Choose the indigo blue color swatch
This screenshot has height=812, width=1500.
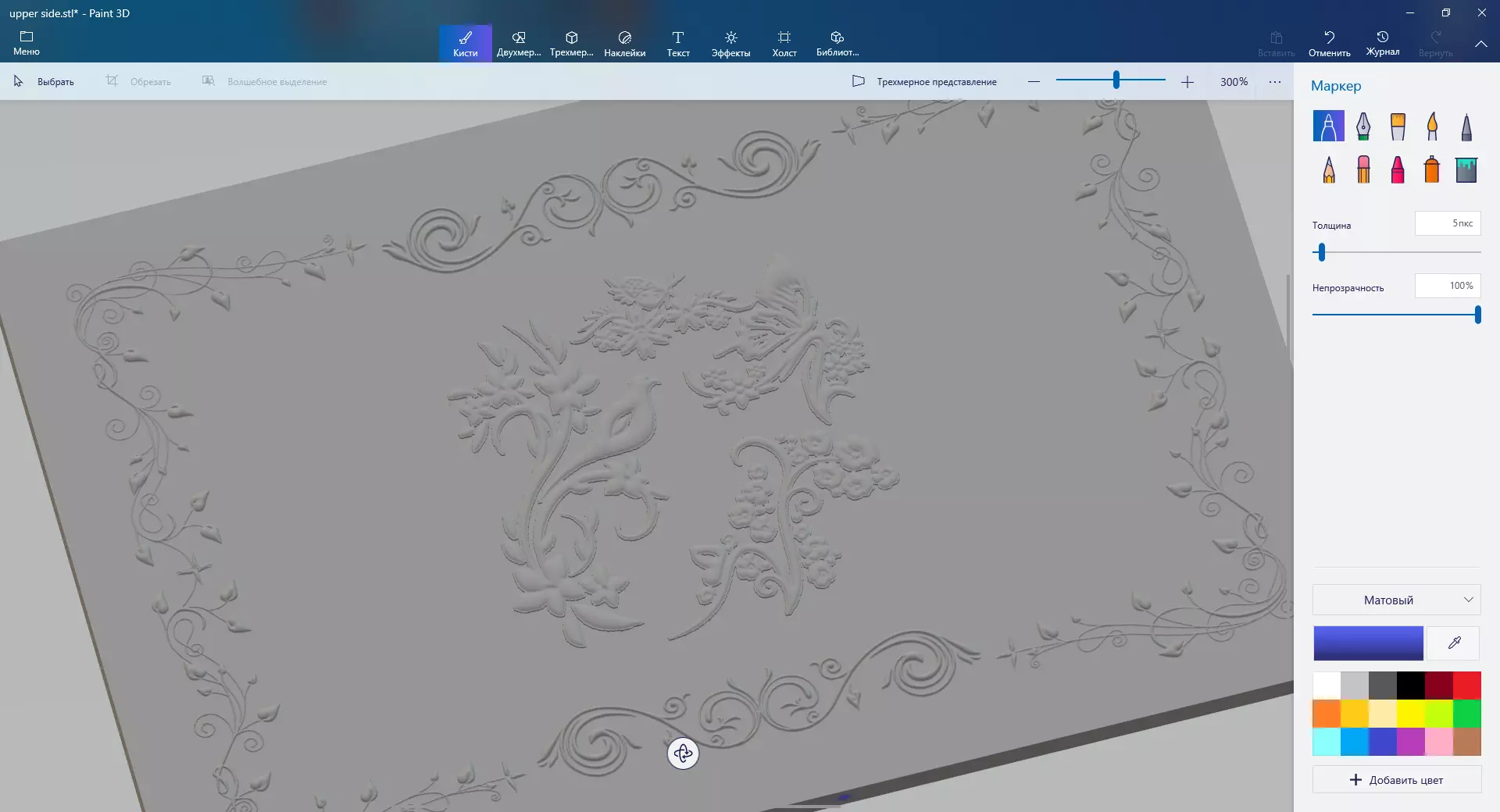[x=1383, y=742]
